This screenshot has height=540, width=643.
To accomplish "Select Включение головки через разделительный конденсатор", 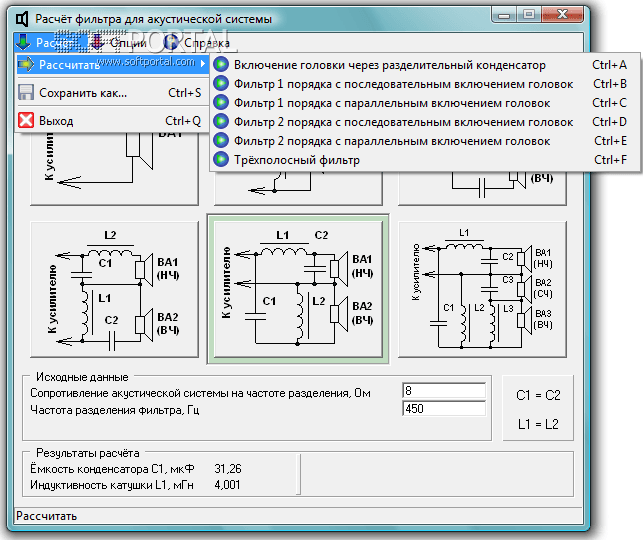I will tap(425, 64).
